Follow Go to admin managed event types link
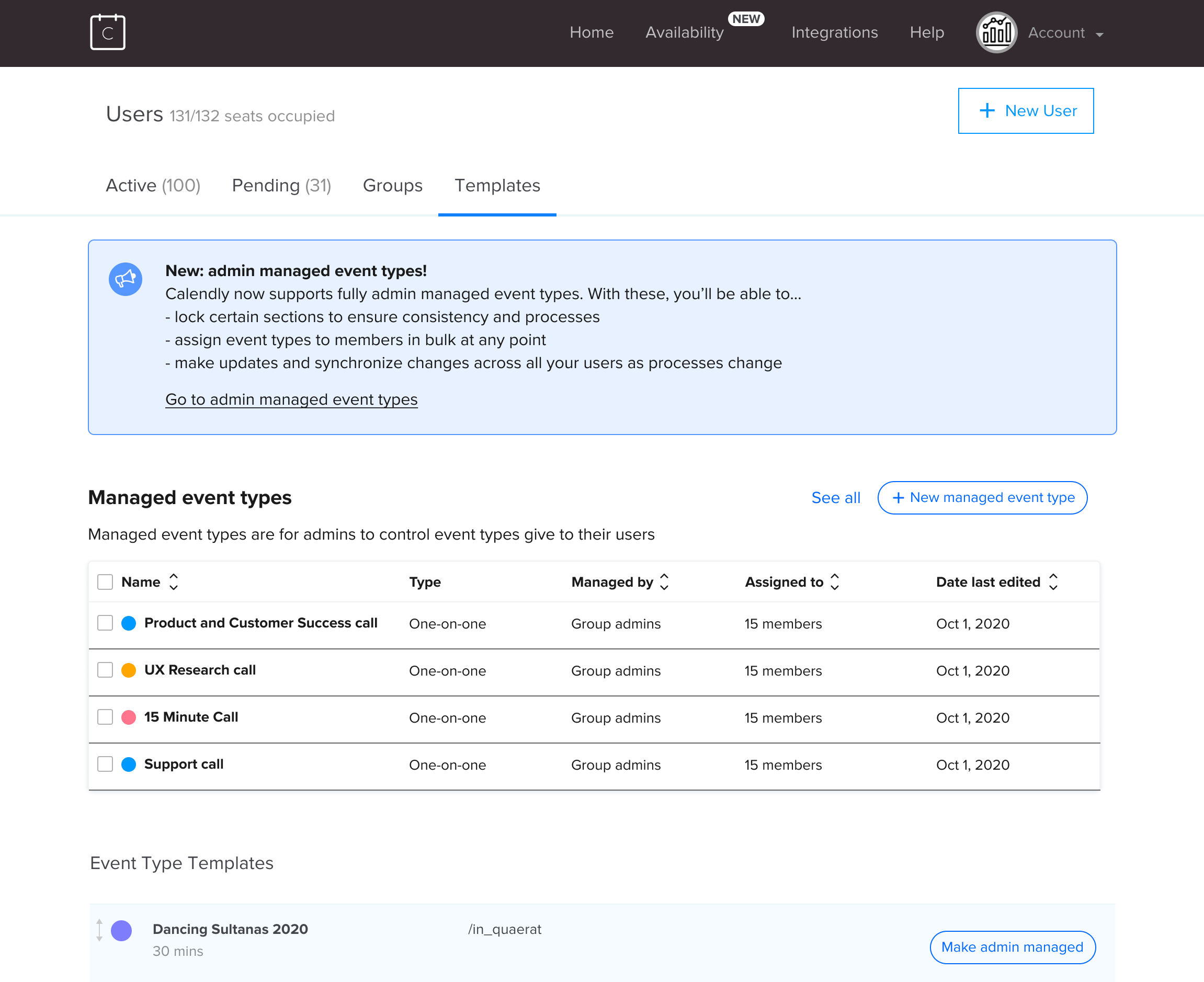 pos(291,399)
